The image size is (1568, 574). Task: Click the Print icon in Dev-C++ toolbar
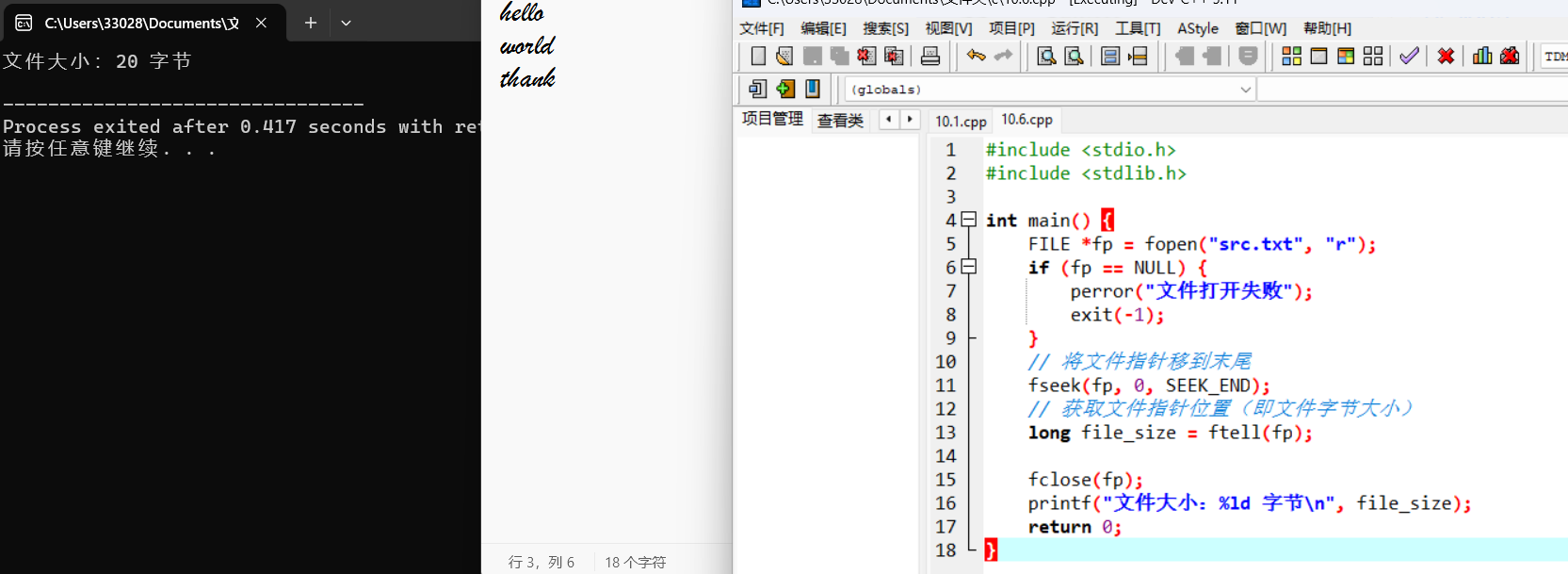click(x=930, y=57)
